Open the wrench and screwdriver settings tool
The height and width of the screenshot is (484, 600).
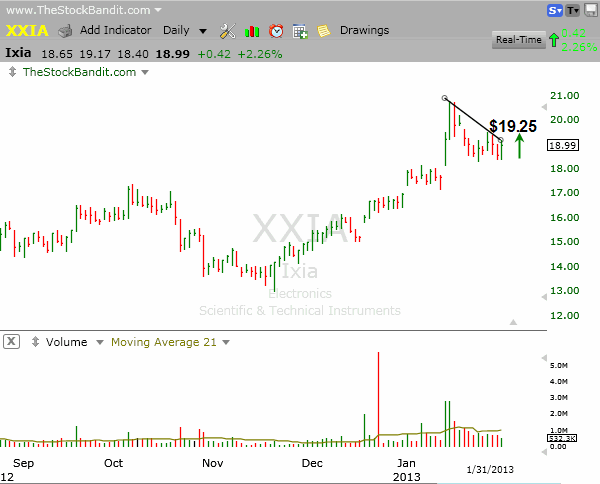(x=228, y=31)
